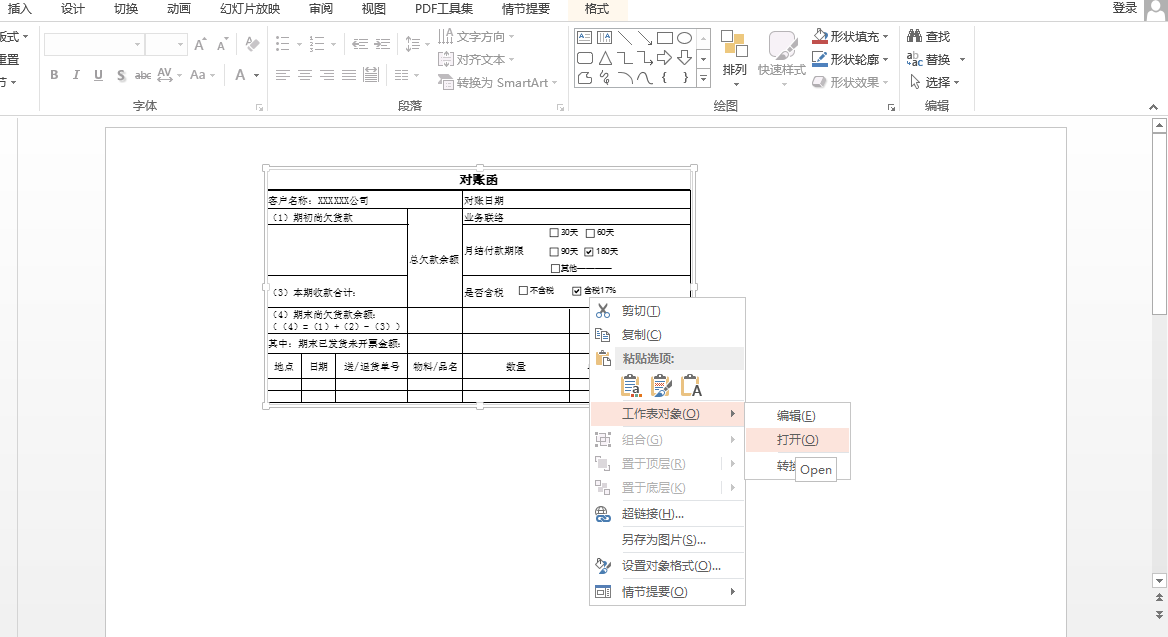Toggle text Shadow formatting

121,75
